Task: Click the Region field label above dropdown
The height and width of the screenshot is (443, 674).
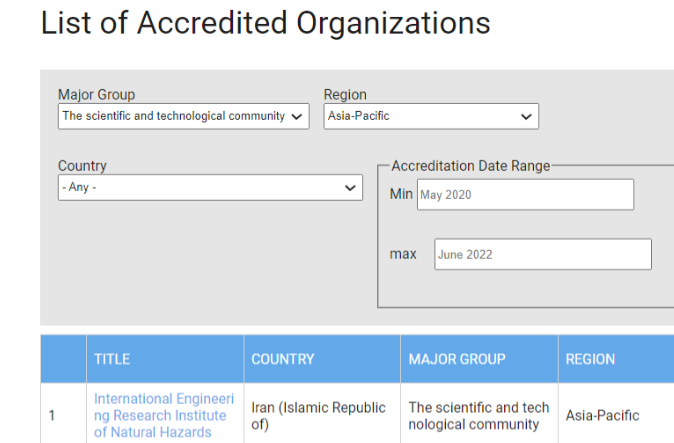Action: click(x=345, y=95)
